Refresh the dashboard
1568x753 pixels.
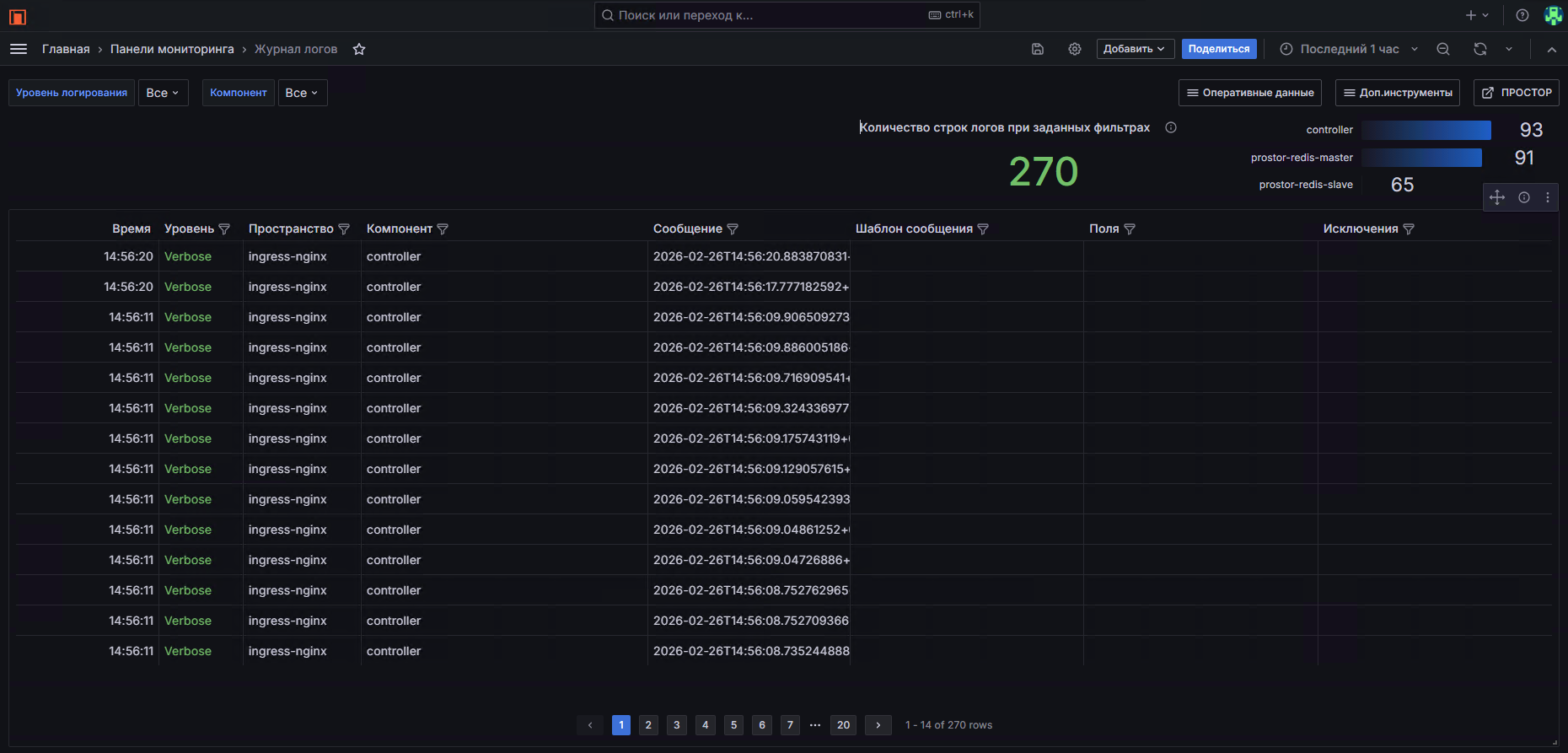(1480, 49)
